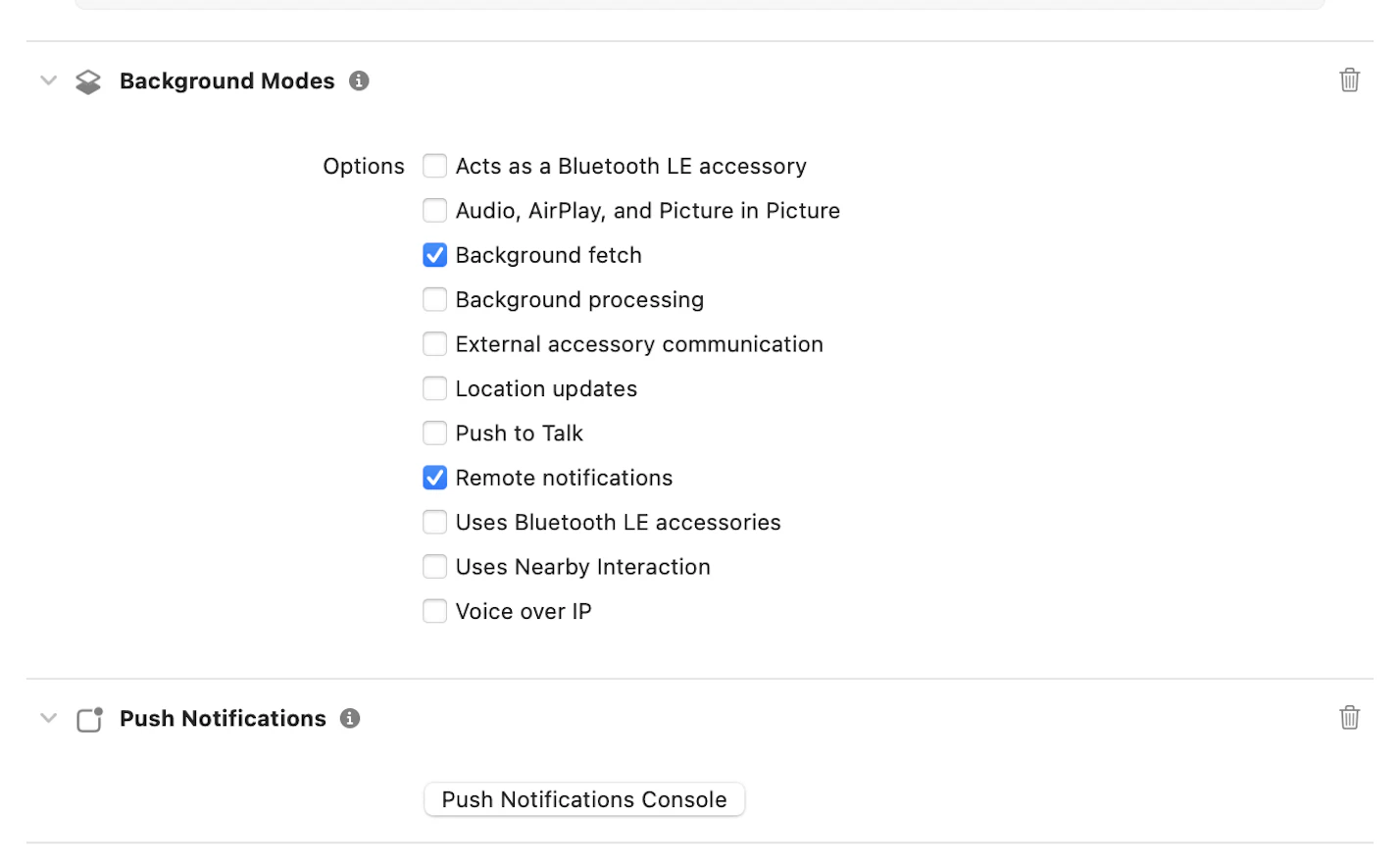The height and width of the screenshot is (868, 1400).
Task: Enable Acts as a Bluetooth LE accessory
Action: (434, 167)
